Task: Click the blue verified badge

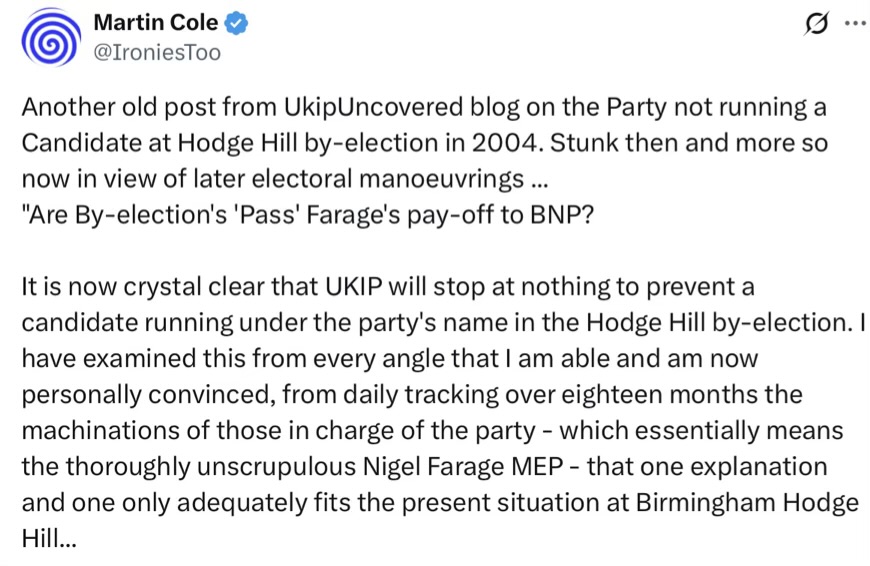Action: click(236, 23)
